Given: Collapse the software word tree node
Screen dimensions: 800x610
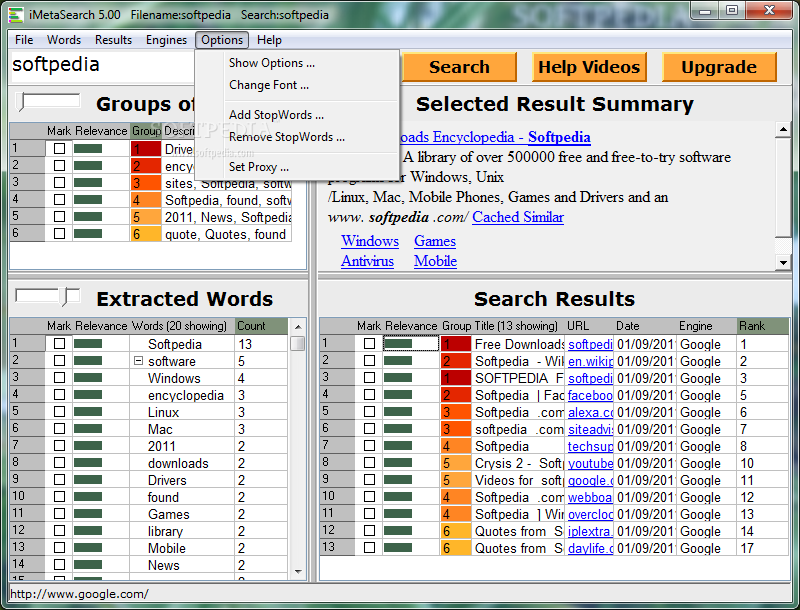Looking at the screenshot, I should (138, 361).
